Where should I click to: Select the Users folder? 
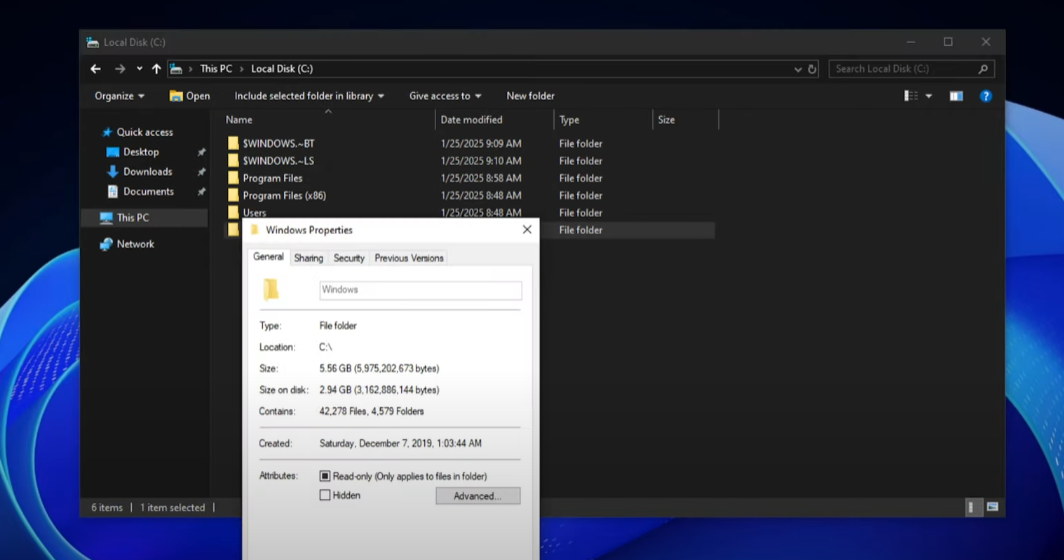254,212
